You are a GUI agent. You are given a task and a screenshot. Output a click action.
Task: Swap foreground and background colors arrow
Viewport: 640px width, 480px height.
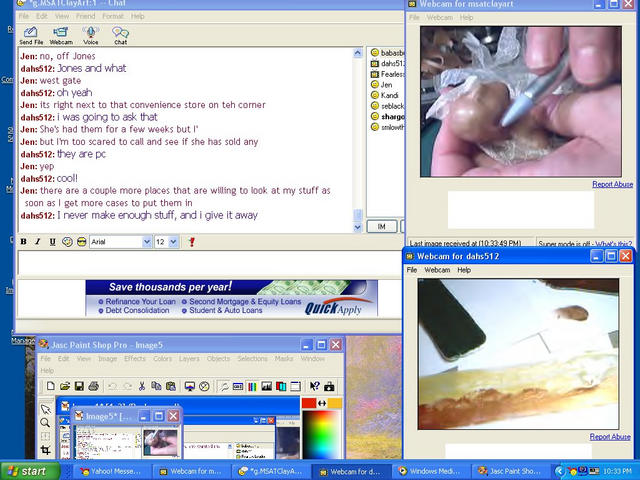[322, 403]
